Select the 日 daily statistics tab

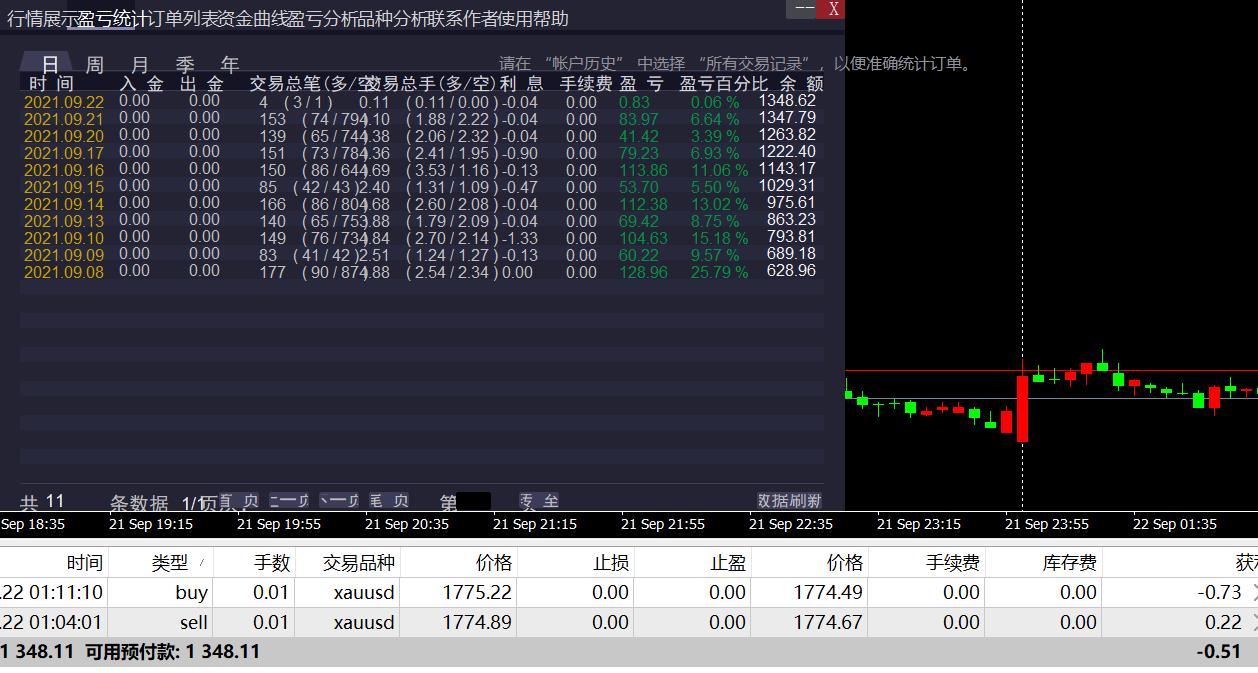[x=48, y=63]
